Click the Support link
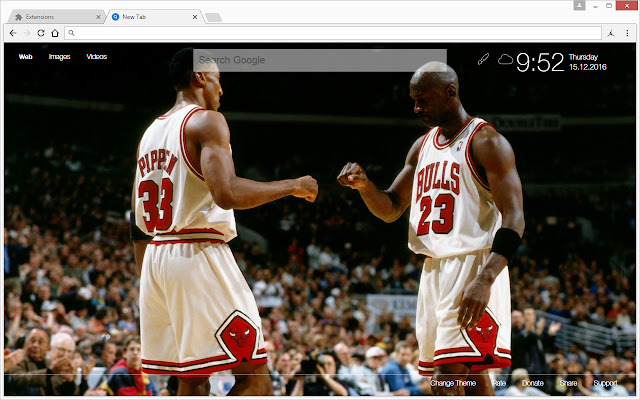Screen dimensions: 640x400 click(605, 383)
